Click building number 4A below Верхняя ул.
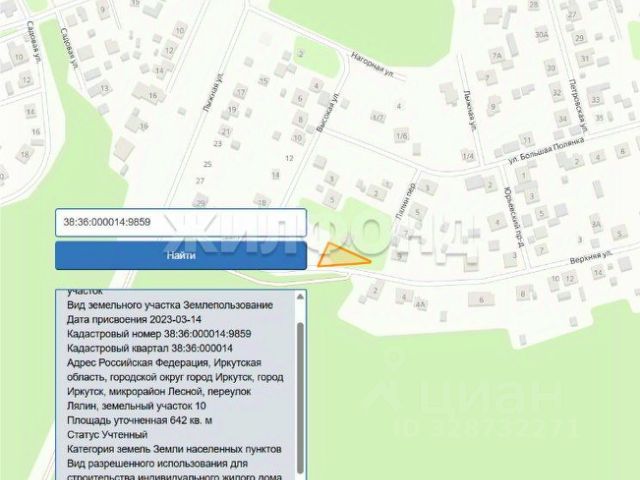Viewport: 640px width, 480px height. 420,303
